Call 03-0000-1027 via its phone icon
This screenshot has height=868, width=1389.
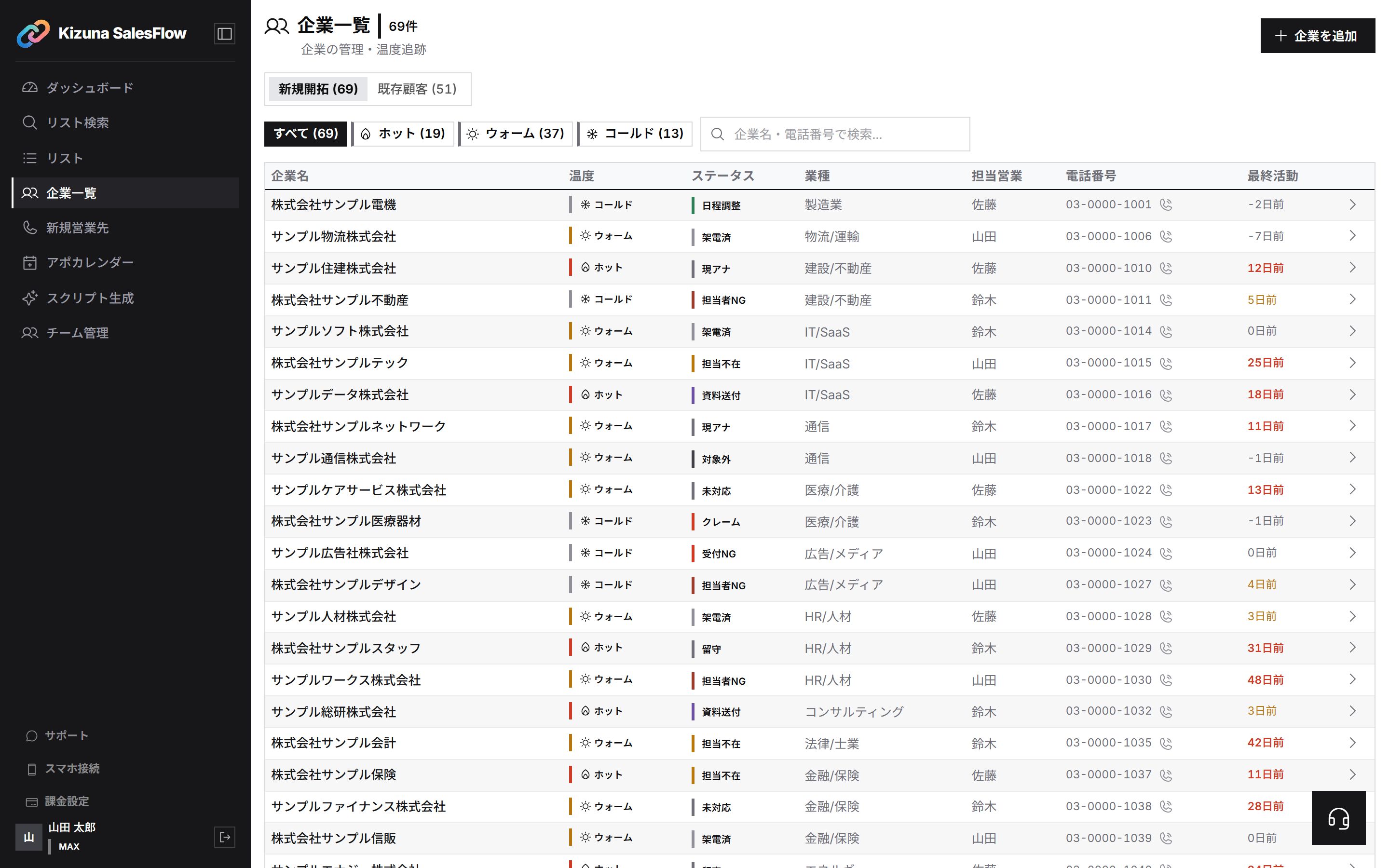[x=1166, y=585]
